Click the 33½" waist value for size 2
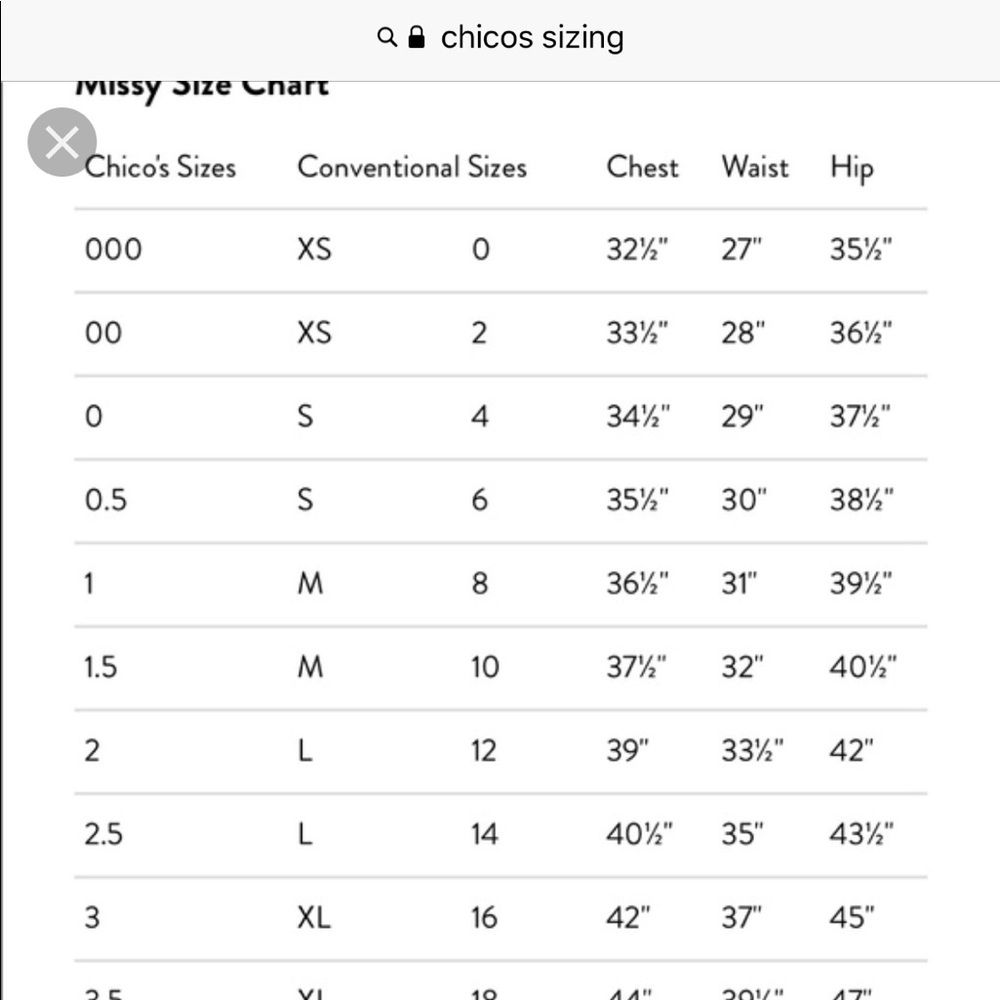The image size is (1000, 1000). point(752,751)
